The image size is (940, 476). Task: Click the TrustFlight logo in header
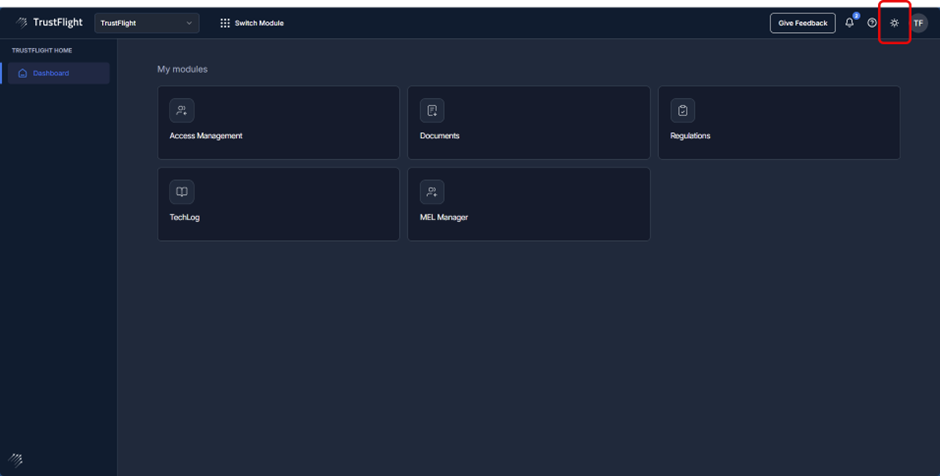50,22
